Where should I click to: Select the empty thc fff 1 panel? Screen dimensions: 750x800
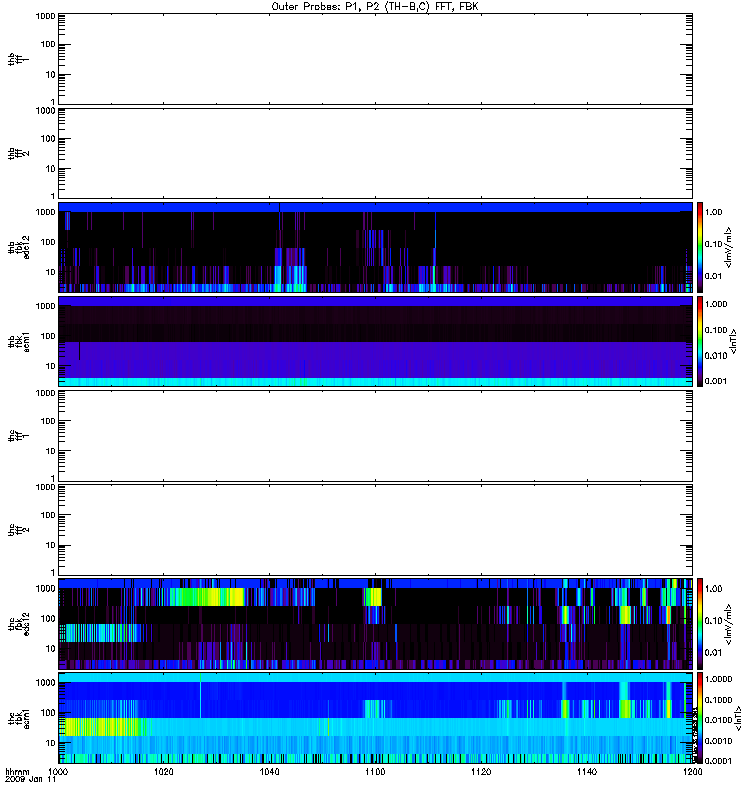375,436
